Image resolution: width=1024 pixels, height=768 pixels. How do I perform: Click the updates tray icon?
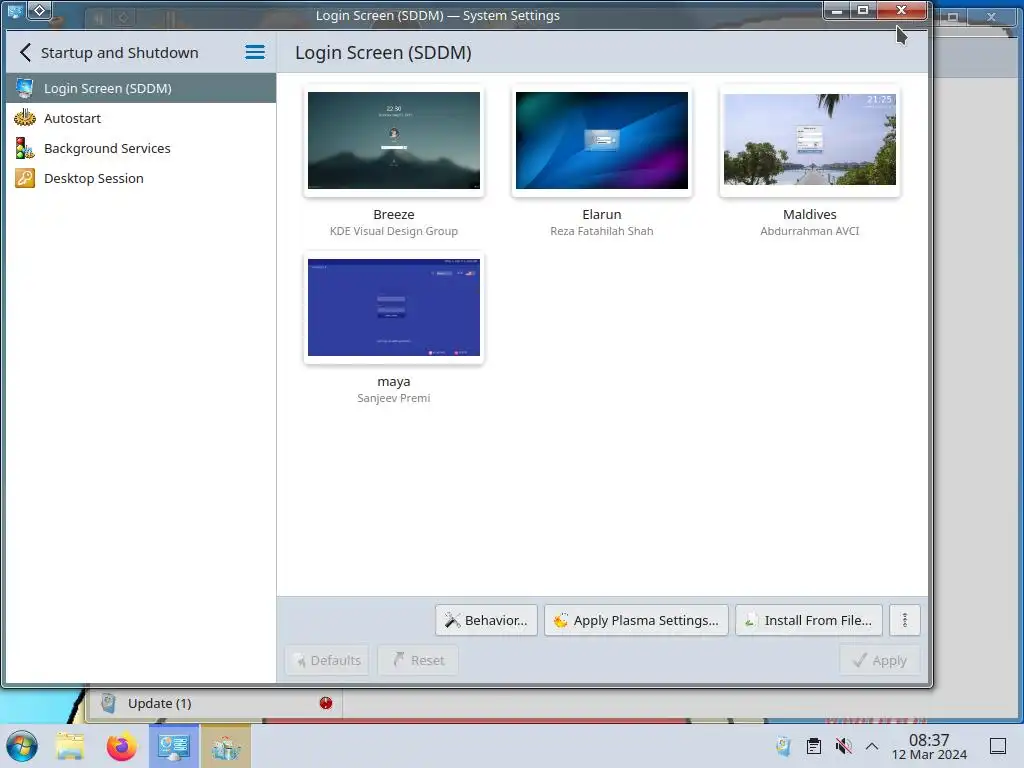(x=783, y=746)
